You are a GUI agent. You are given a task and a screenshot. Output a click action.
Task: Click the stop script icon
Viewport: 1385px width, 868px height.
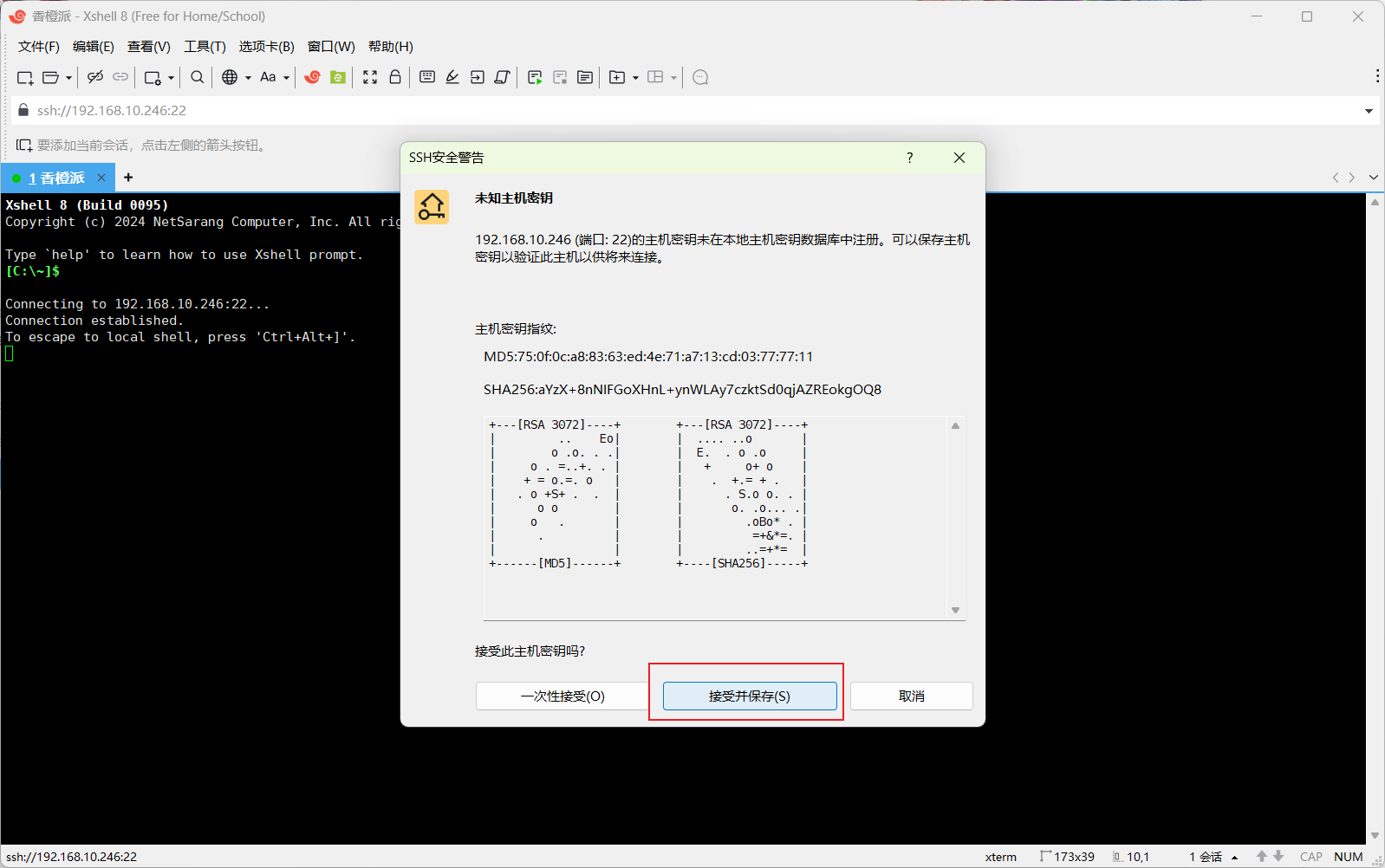560,78
